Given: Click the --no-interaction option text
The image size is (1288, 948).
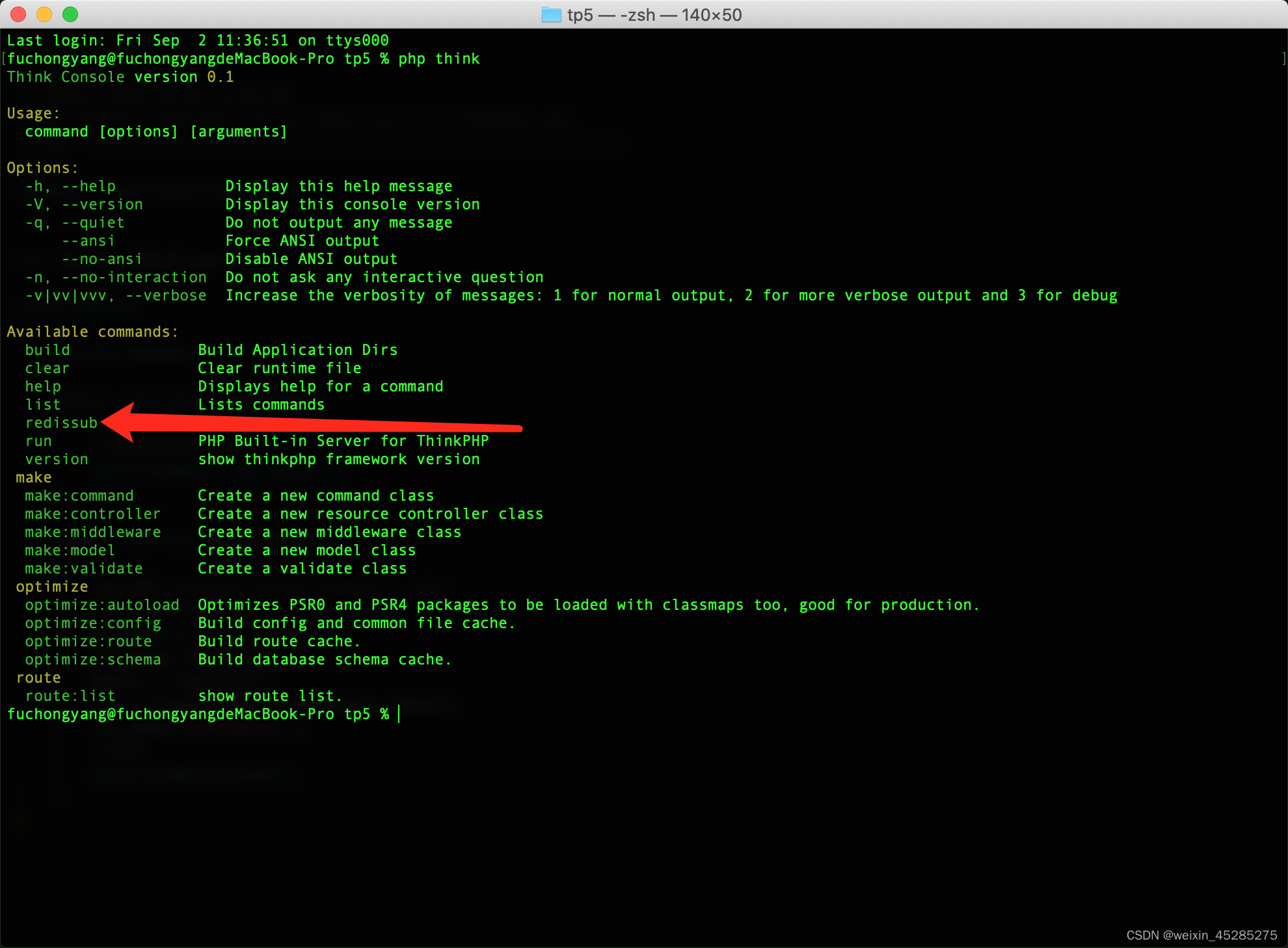Looking at the screenshot, I should 134,277.
